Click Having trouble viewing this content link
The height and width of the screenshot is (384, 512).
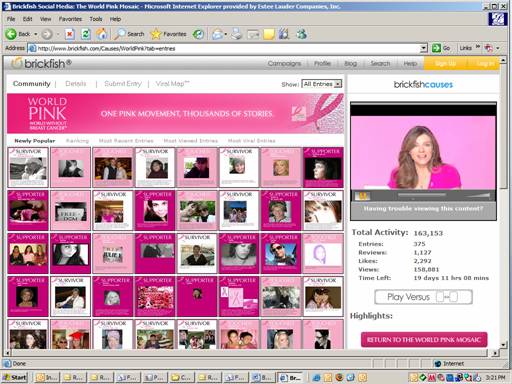423,209
